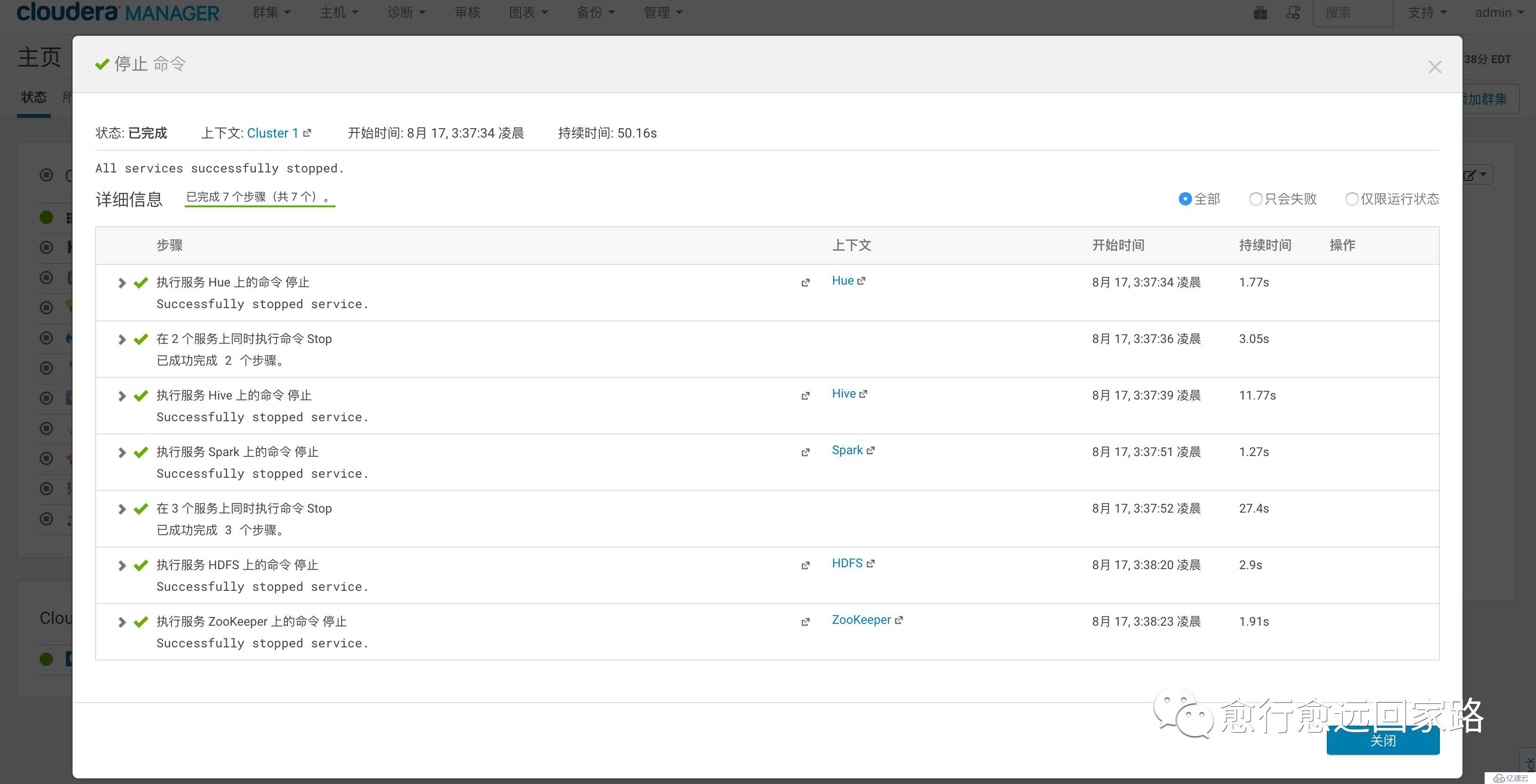This screenshot has width=1536, height=784.
Task: Click the 主页 tab
Action: 36,56
